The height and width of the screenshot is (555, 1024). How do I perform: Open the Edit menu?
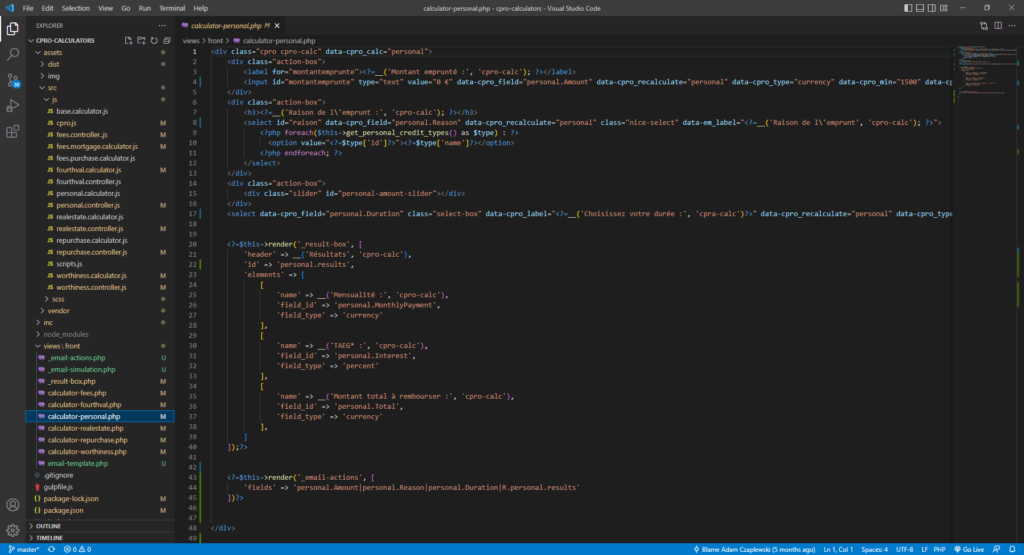pos(48,8)
